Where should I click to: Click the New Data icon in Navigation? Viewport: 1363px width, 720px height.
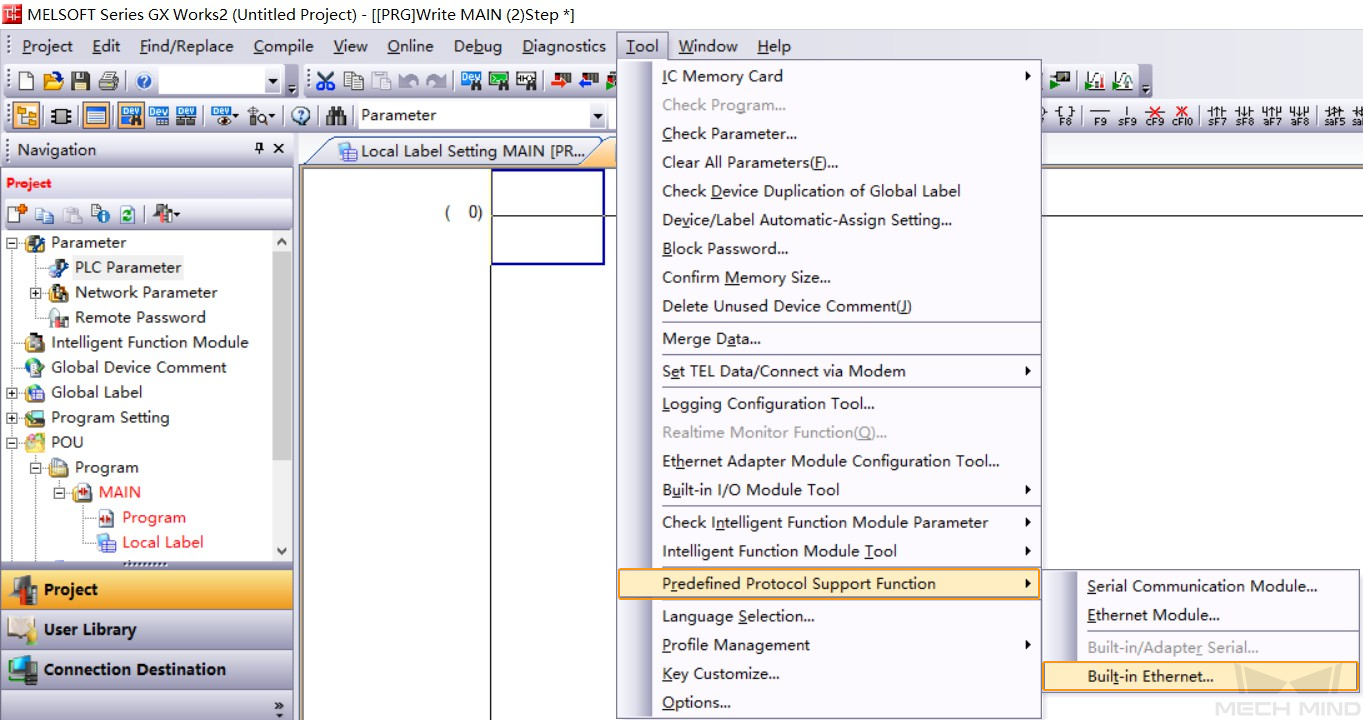pyautogui.click(x=17, y=214)
